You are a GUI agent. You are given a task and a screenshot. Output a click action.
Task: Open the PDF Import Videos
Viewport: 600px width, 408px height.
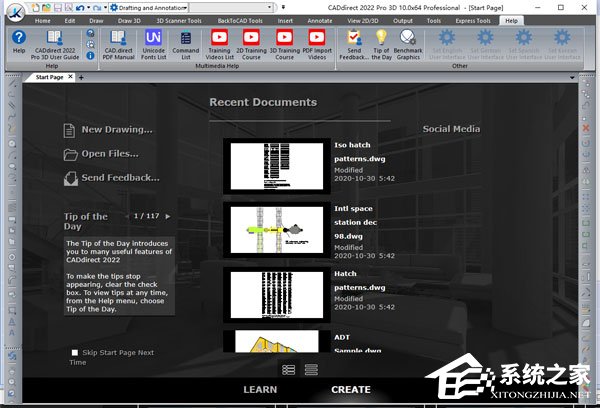tap(317, 45)
